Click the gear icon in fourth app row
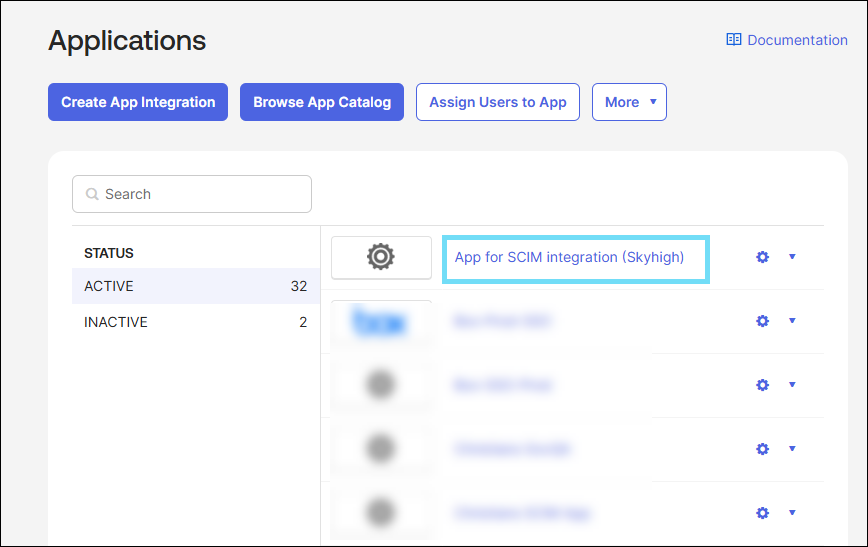Image resolution: width=868 pixels, height=547 pixels. [x=762, y=449]
